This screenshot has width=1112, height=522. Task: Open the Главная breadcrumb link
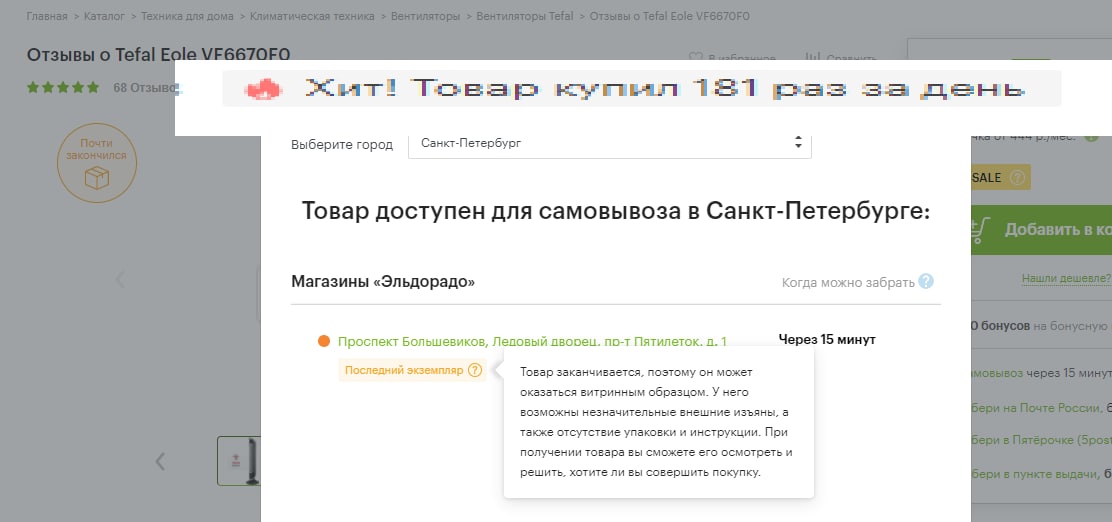click(x=47, y=16)
